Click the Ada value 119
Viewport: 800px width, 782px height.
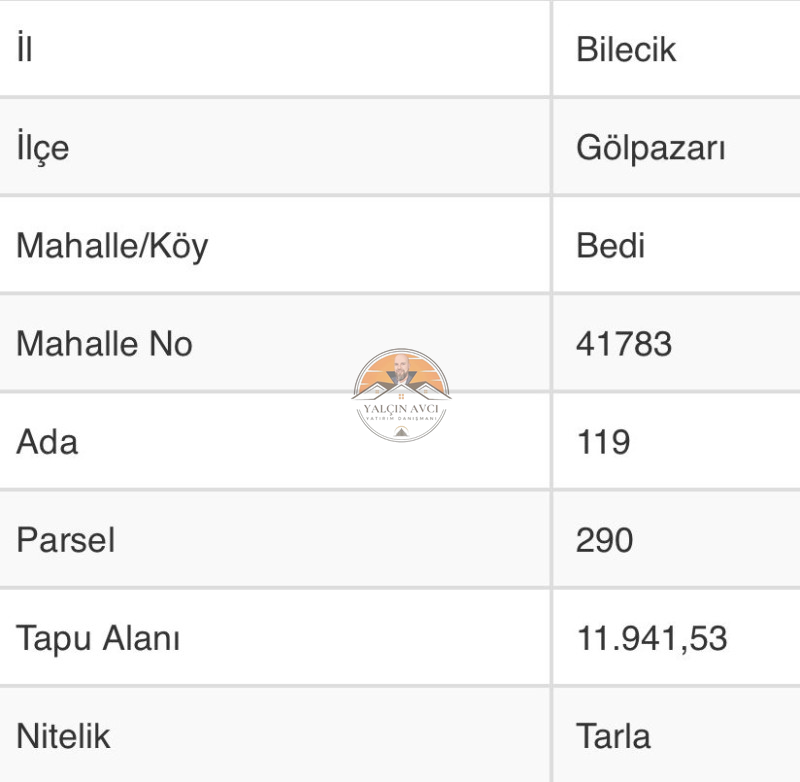[604, 442]
